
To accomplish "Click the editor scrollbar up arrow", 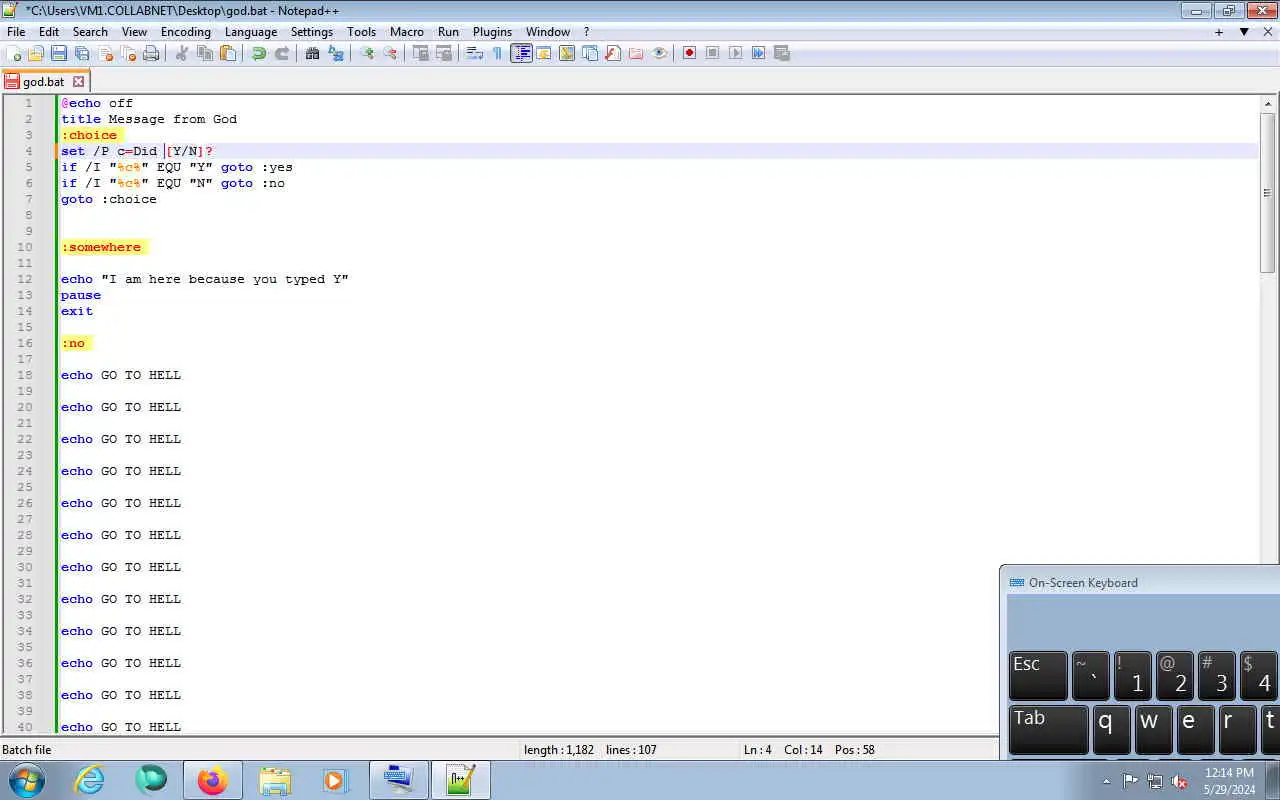I will [x=1269, y=104].
